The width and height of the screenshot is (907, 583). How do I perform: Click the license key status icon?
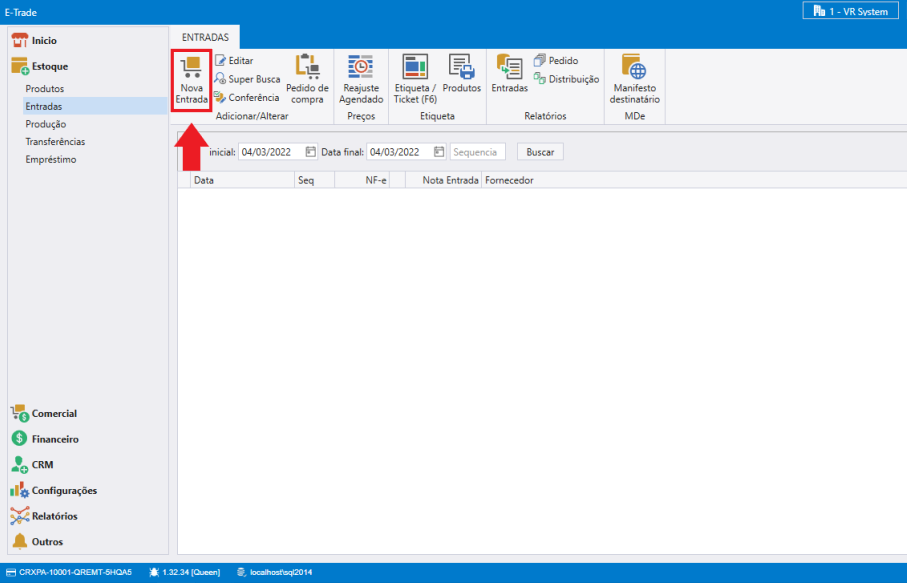click(x=11, y=572)
